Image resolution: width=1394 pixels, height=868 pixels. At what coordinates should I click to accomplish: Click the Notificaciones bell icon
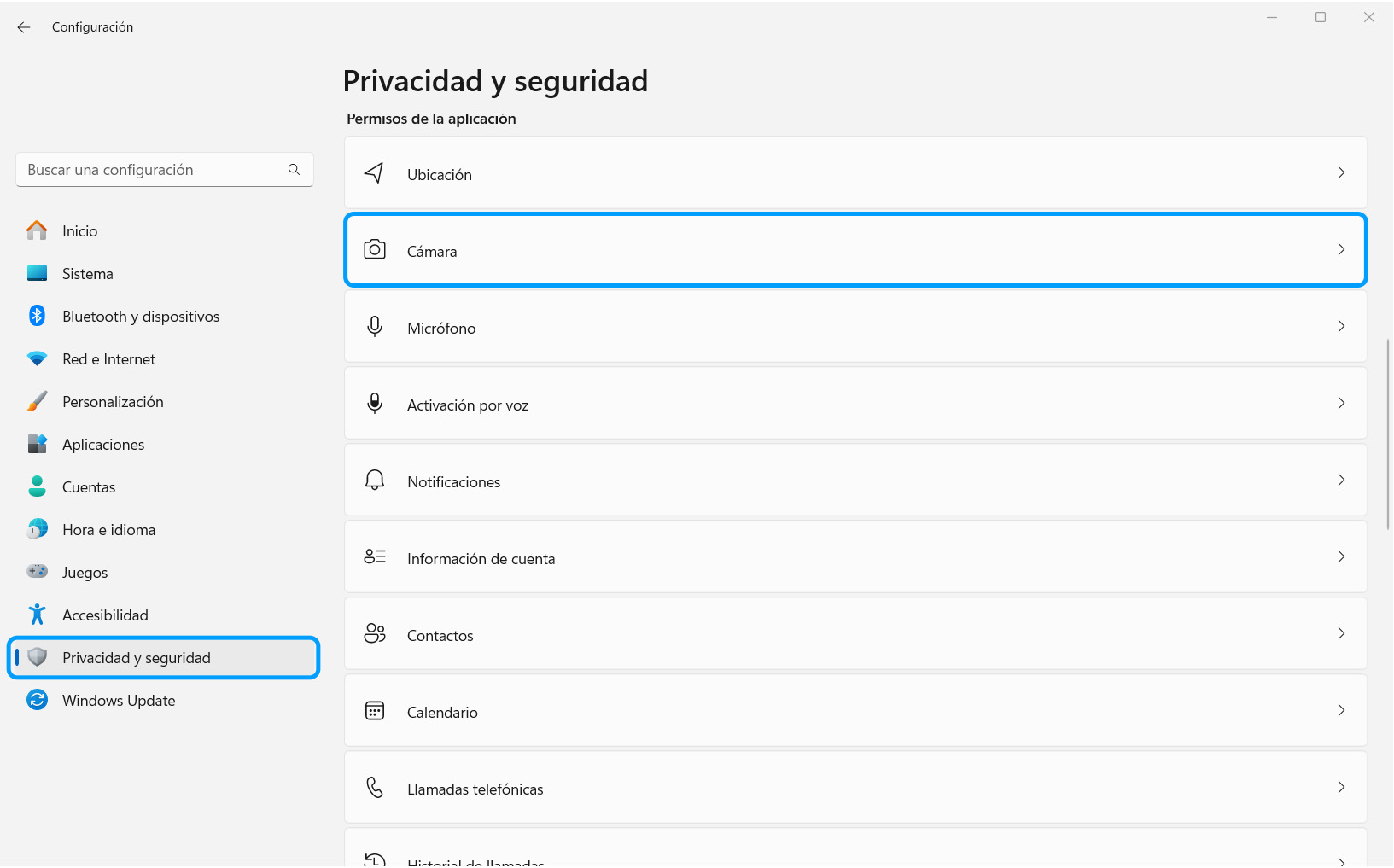(375, 481)
